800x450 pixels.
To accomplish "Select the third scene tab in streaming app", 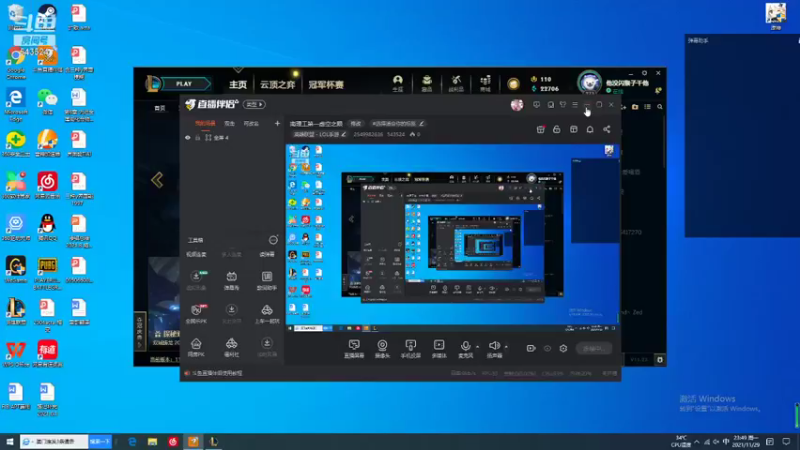I will coord(251,123).
